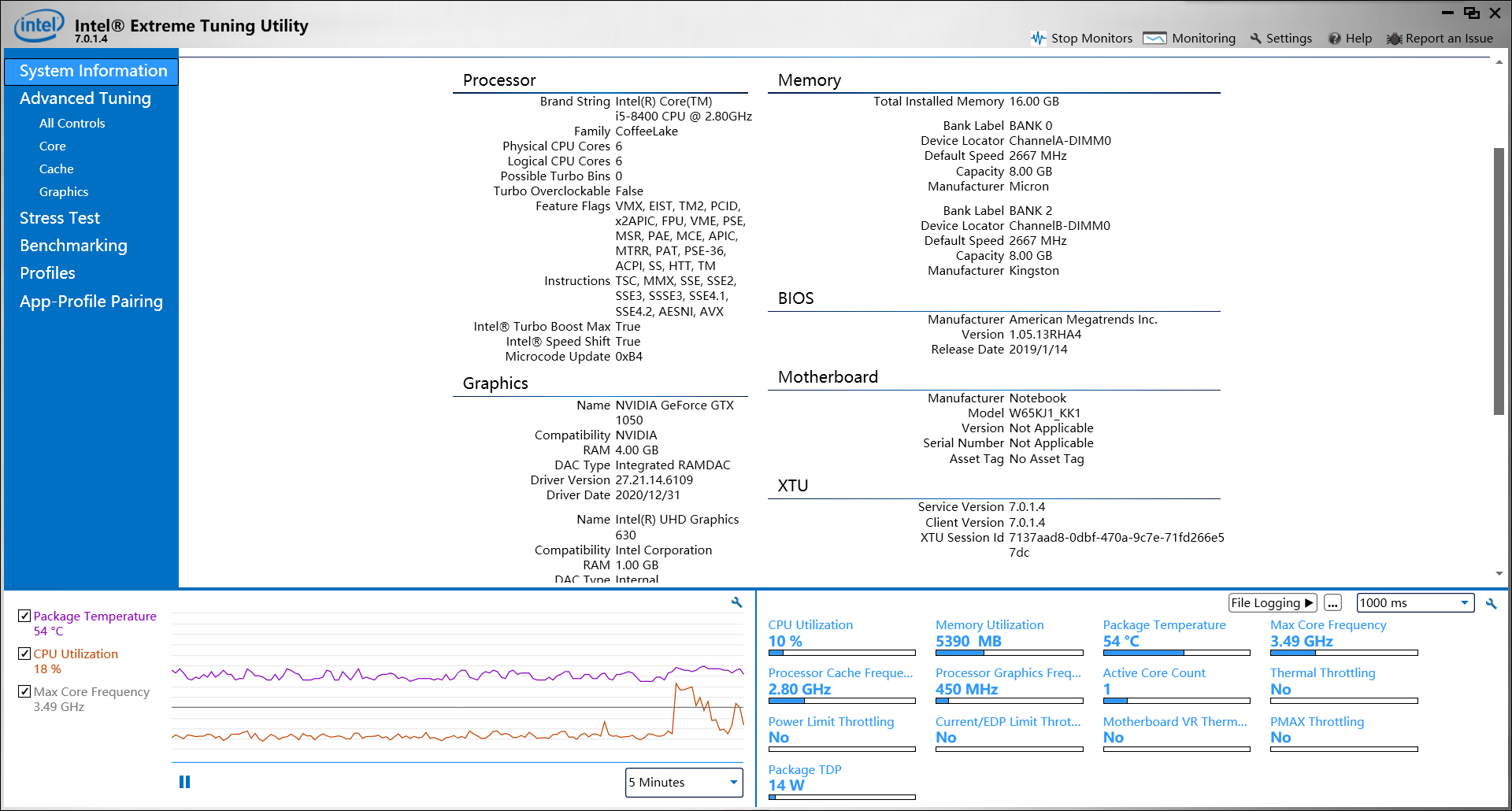Screen dimensions: 1512x811
Task: Toggle Max Core Frequency checkbox
Action: pos(24,691)
